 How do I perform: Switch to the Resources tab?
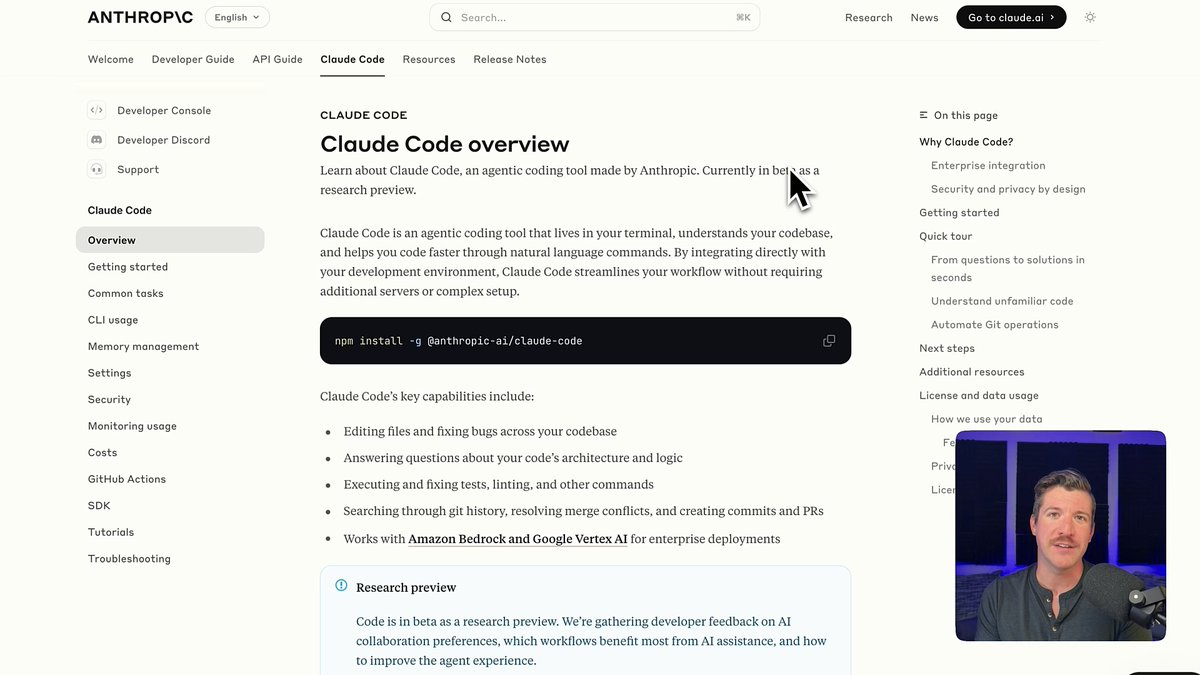click(429, 59)
